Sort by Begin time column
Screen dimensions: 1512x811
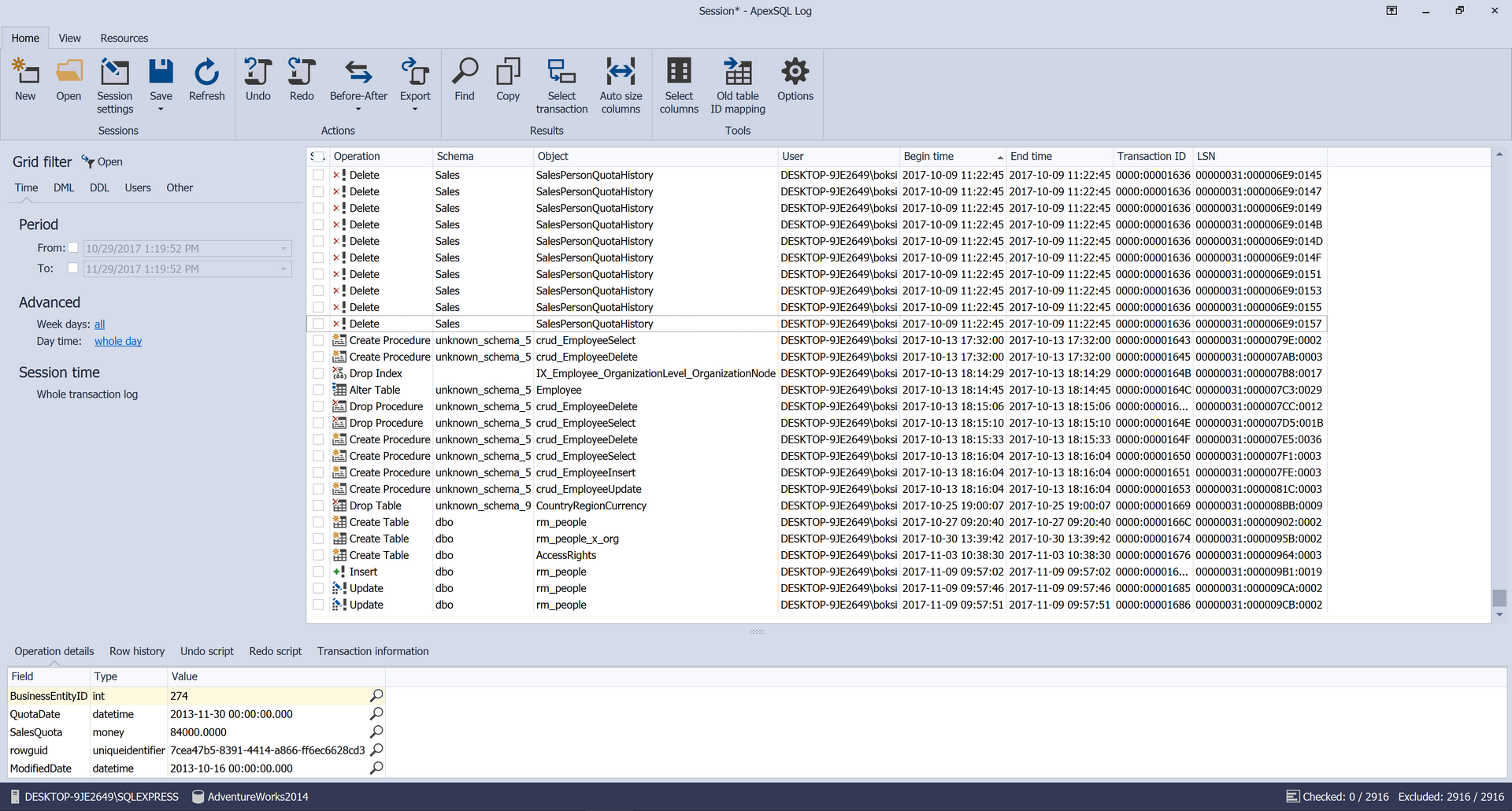pyautogui.click(x=952, y=156)
